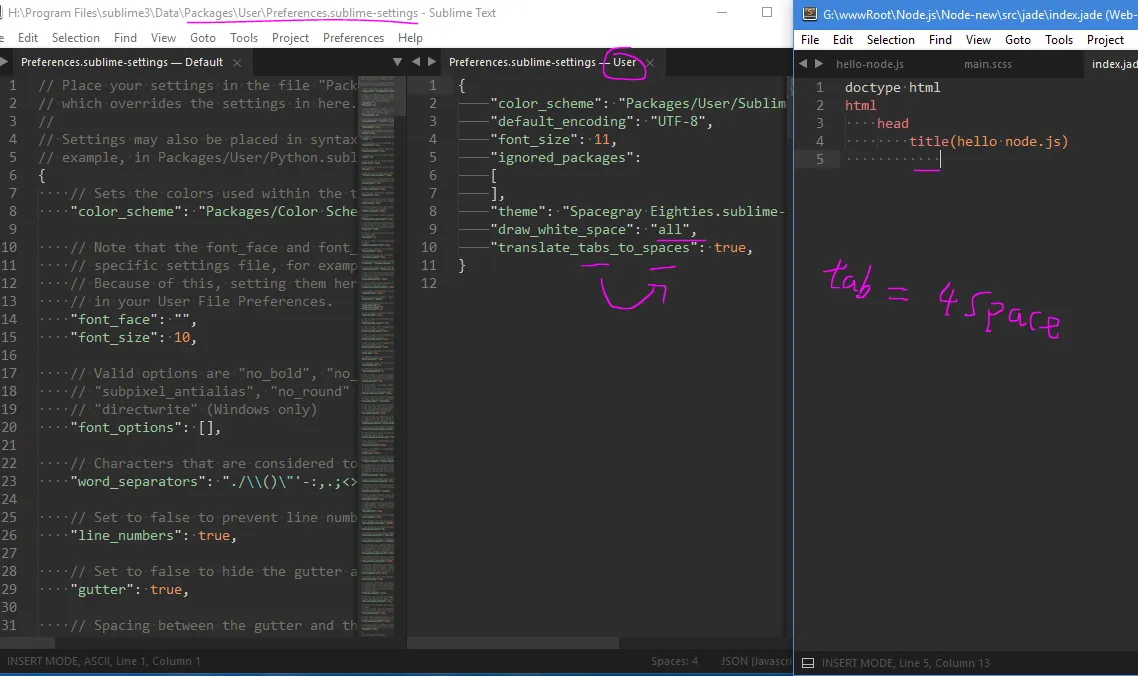The width and height of the screenshot is (1138, 676).
Task: Open the Edit menu in the left Sublime window
Action: pyautogui.click(x=28, y=38)
